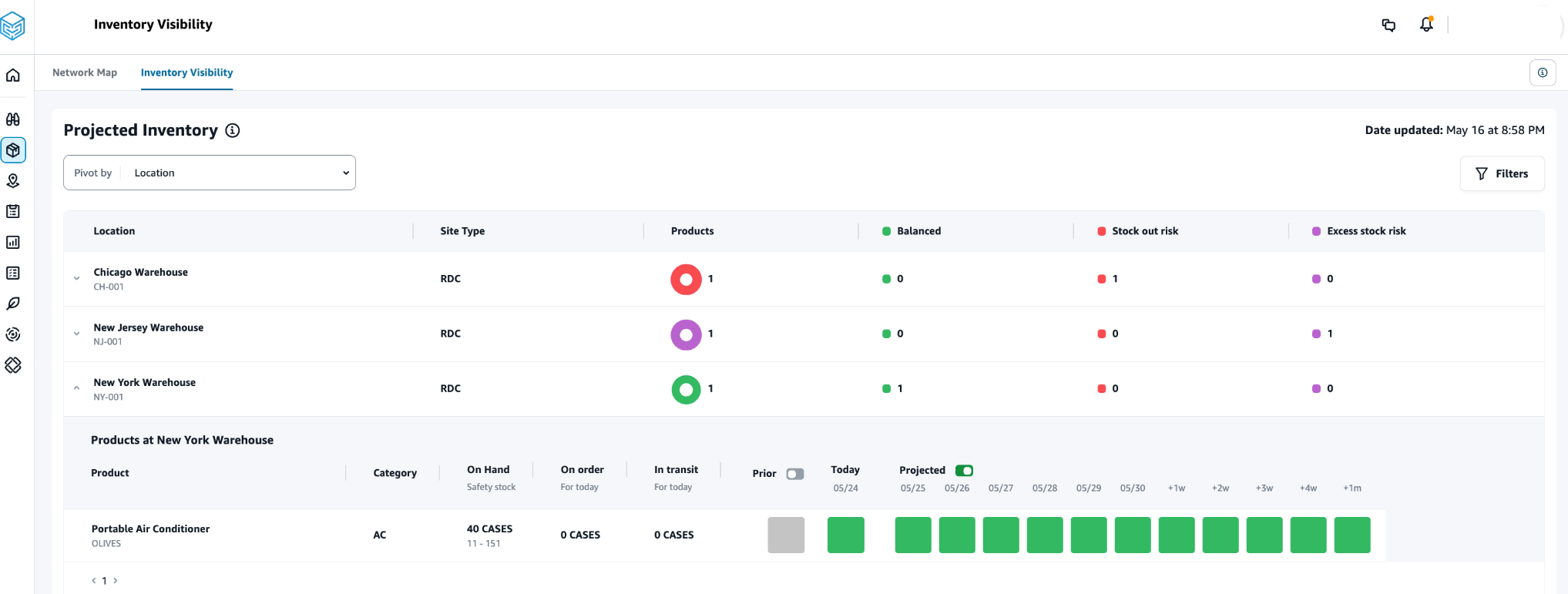Image resolution: width=1568 pixels, height=594 pixels.
Task: Open the leaf sustainability icon in sidebar
Action: [13, 304]
